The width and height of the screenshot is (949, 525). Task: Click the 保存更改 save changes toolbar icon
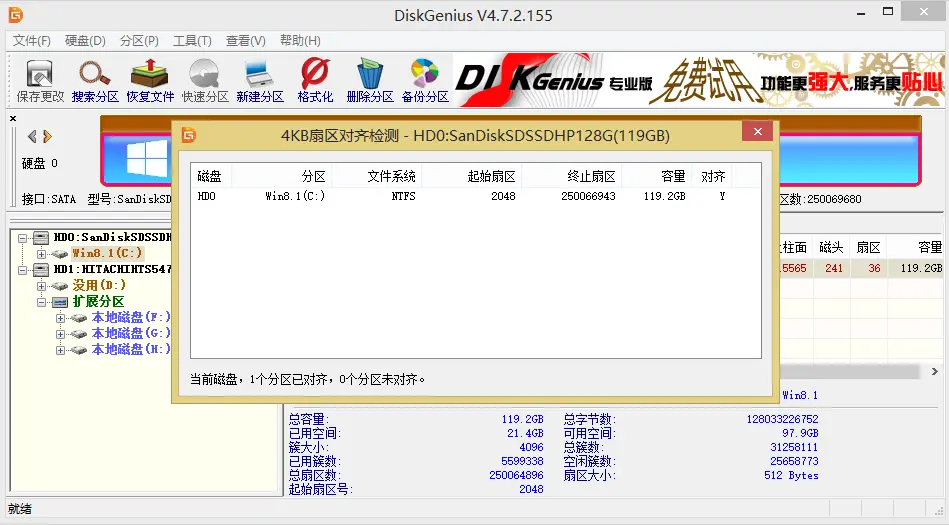tap(40, 81)
